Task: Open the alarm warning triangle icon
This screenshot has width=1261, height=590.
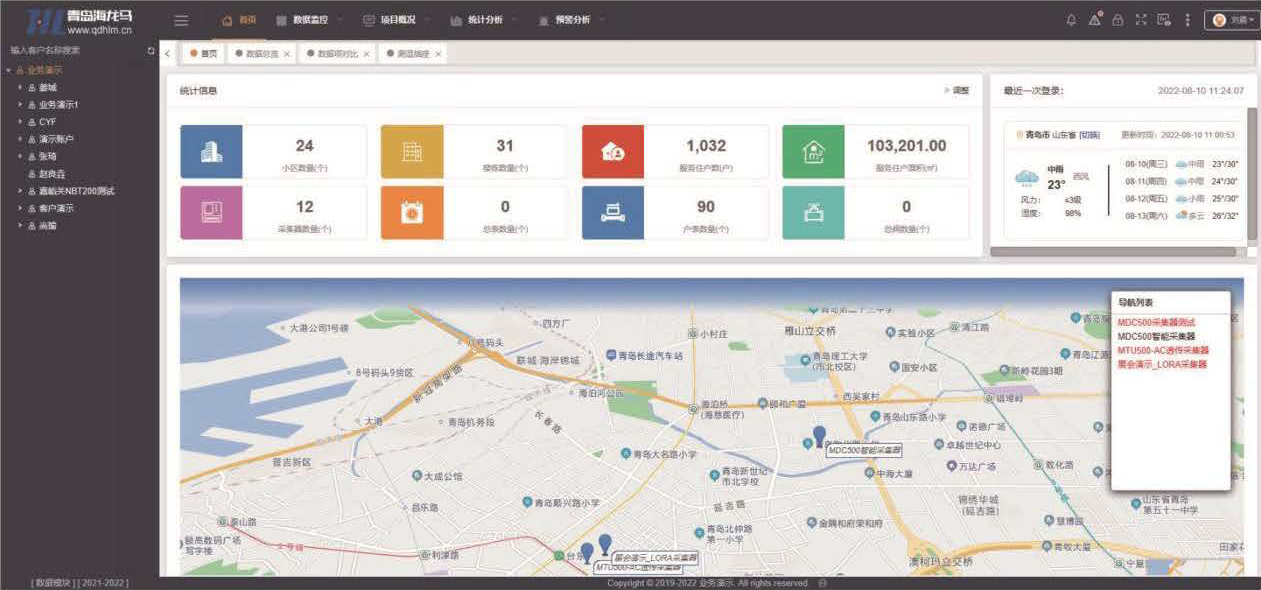Action: pyautogui.click(x=1095, y=19)
